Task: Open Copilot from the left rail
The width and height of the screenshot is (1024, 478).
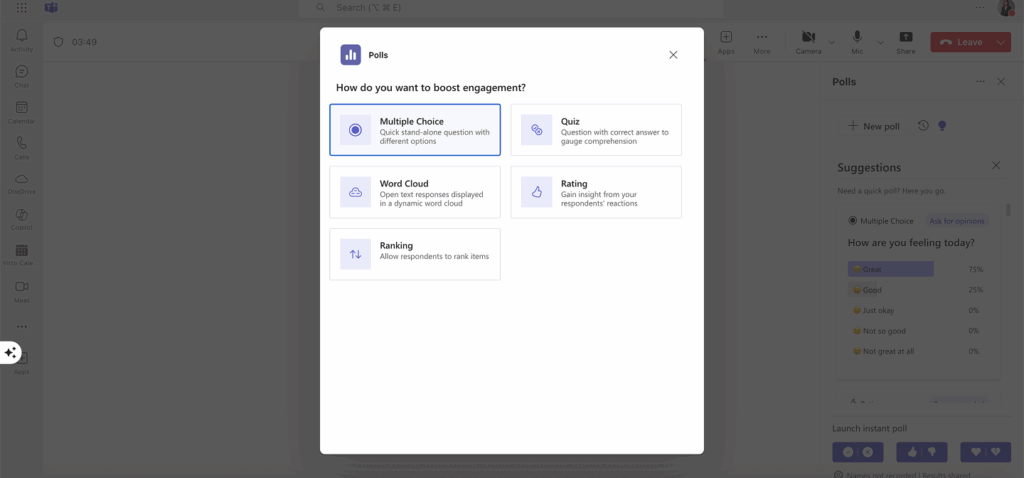Action: [x=21, y=219]
